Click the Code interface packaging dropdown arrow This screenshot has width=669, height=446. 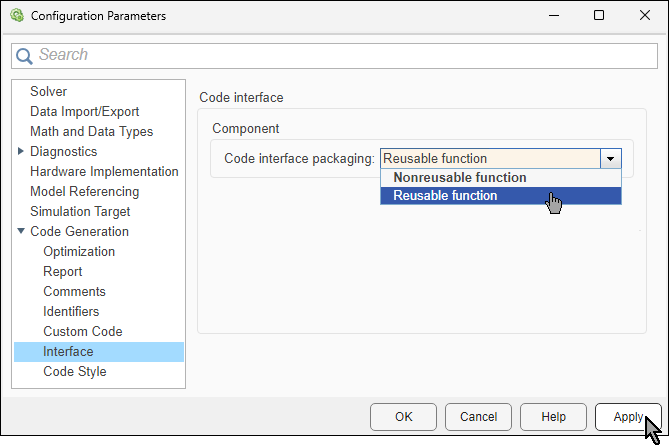(x=611, y=159)
